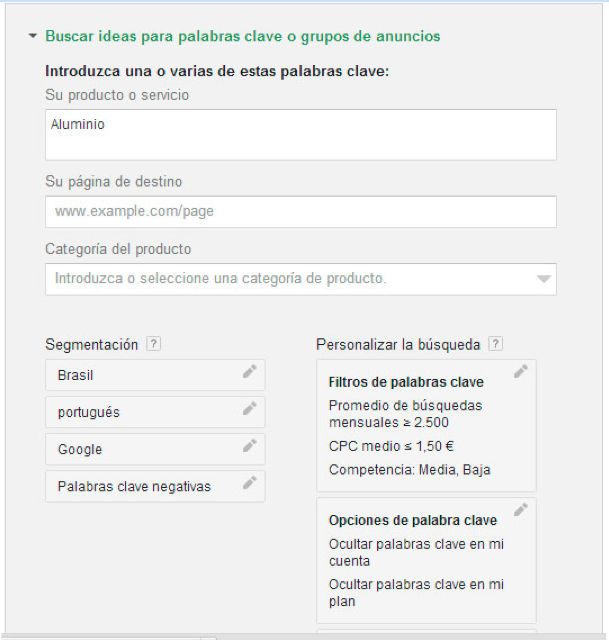This screenshot has width=609, height=640.
Task: Click the pencil icon in the Google row
Action: click(x=249, y=446)
